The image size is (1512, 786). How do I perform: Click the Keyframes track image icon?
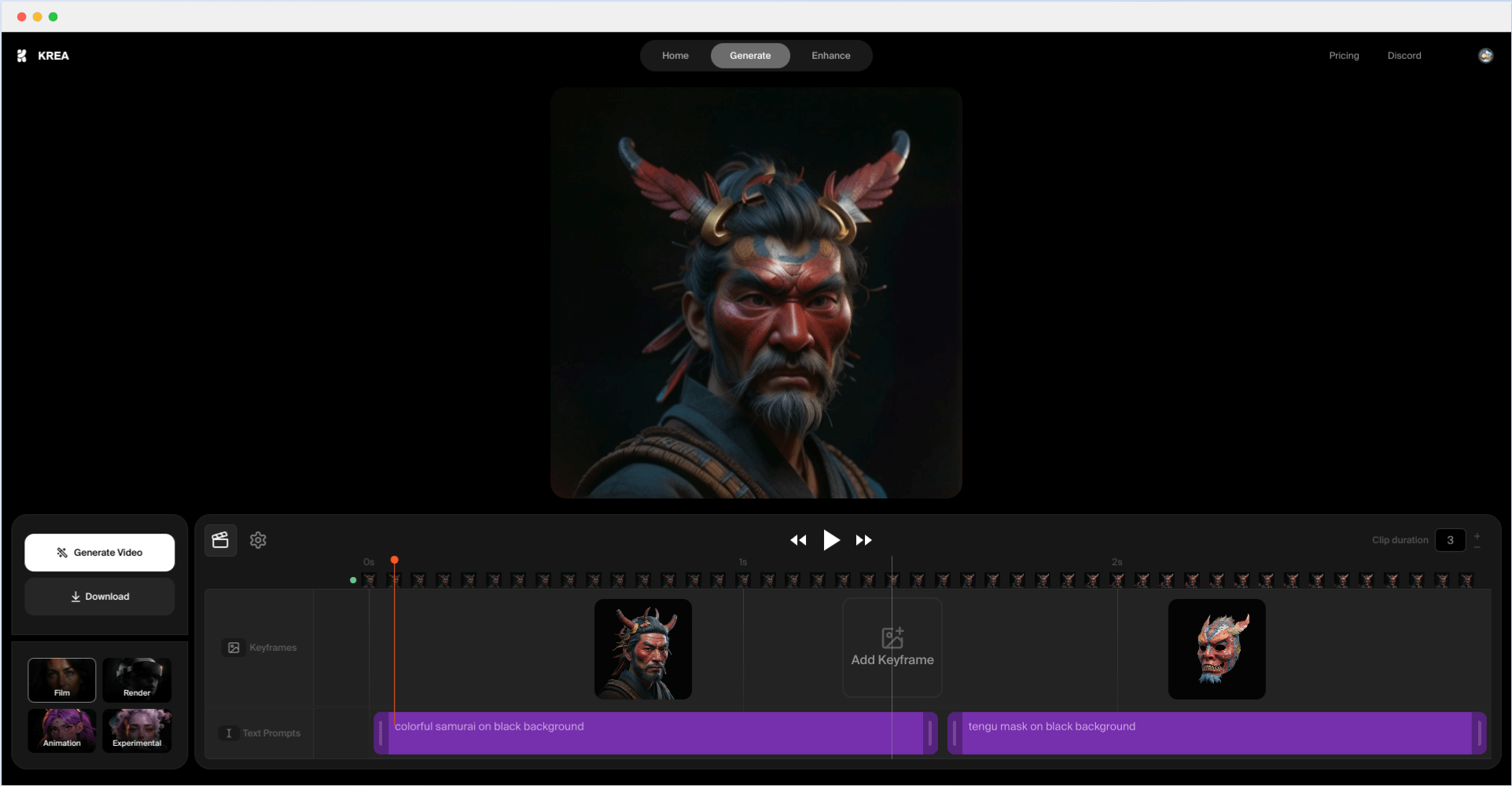tap(234, 648)
